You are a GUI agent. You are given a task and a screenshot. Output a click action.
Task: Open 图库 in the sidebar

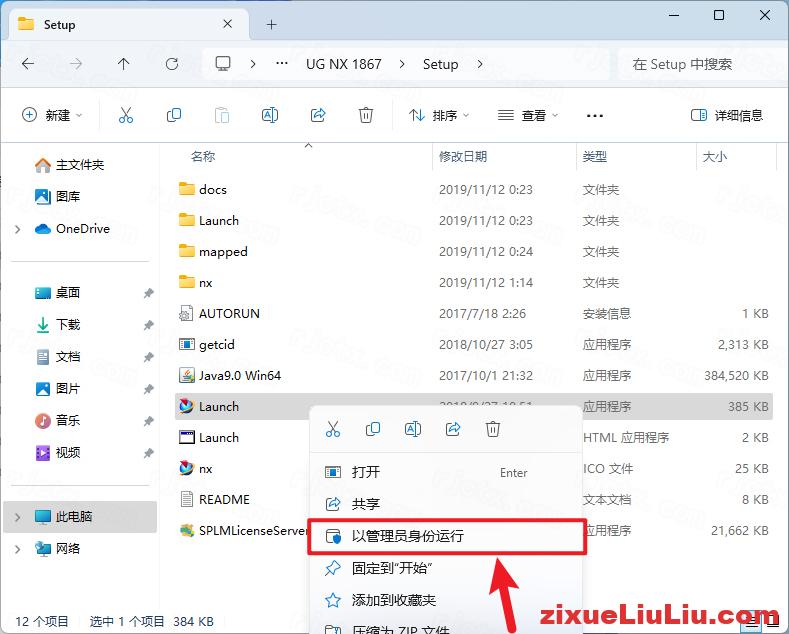tap(57, 196)
